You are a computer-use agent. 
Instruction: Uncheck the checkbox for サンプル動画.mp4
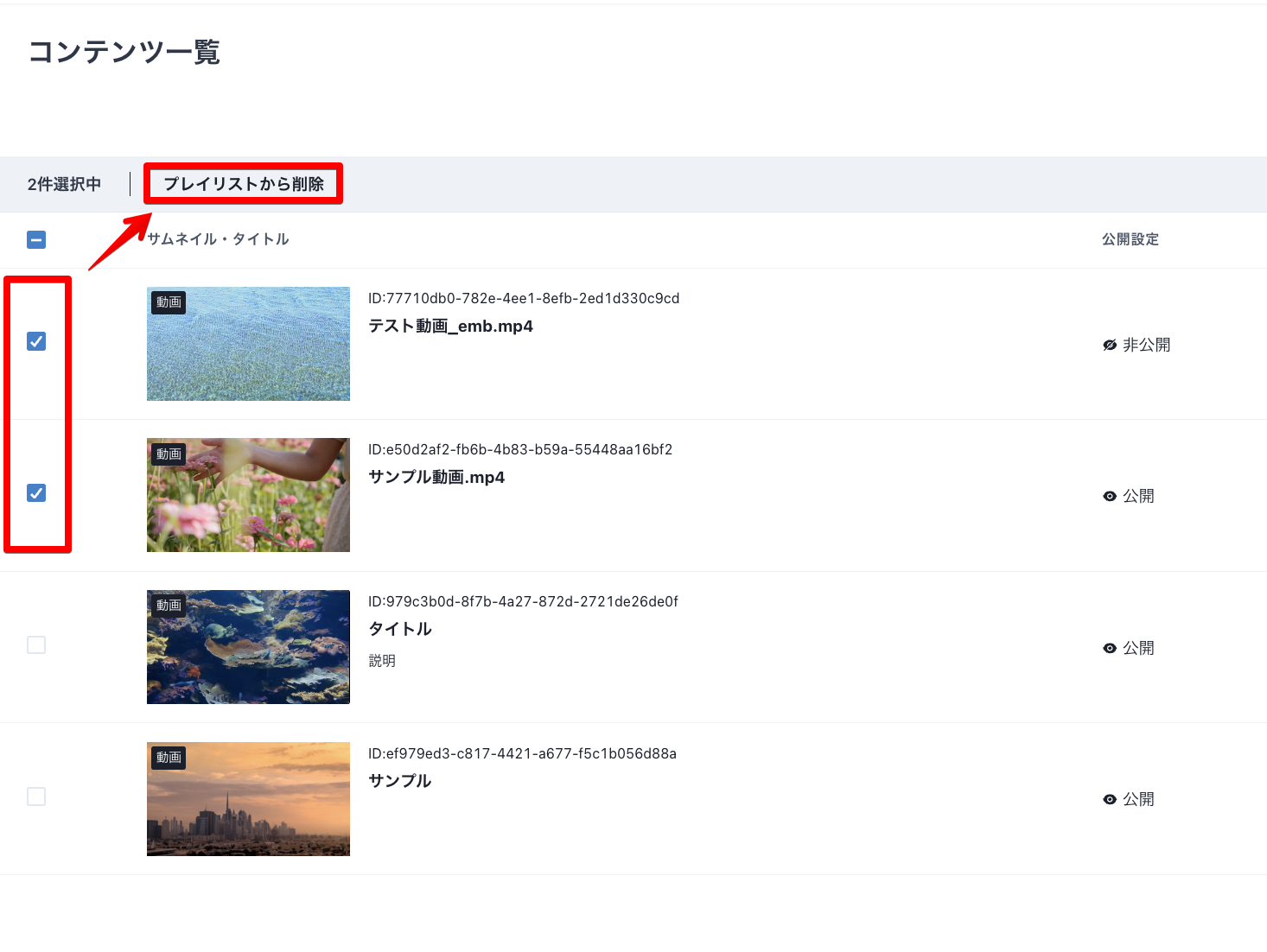point(35,493)
